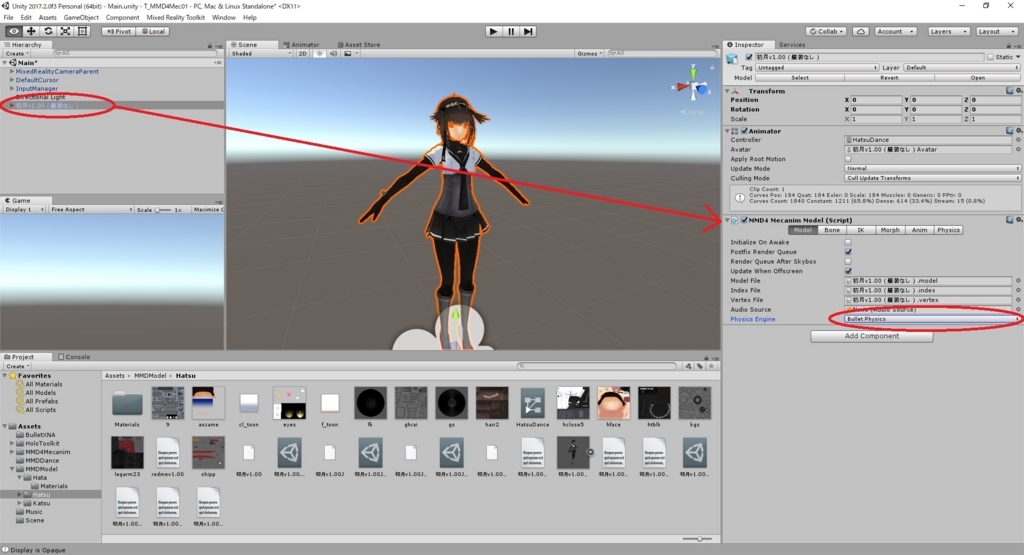Select the Scale tool
Screen dimensions: 1024x555
[x=65, y=31]
